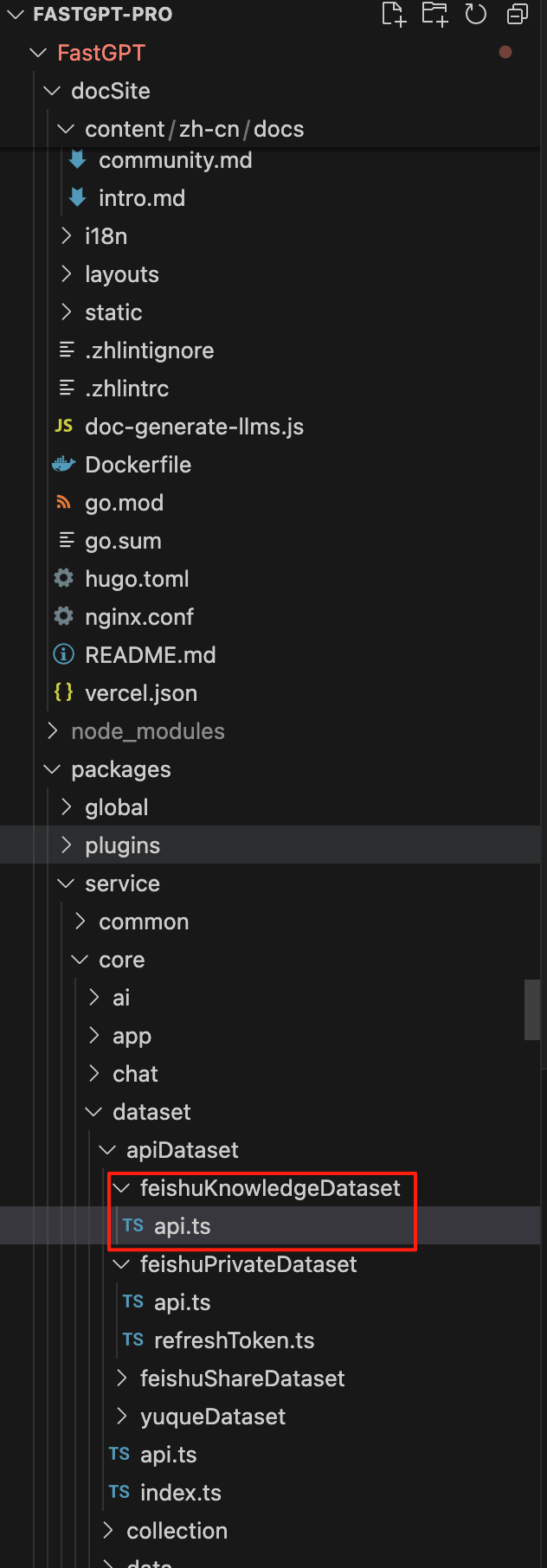
Task: Open intro.md in docs
Action: click(141, 198)
